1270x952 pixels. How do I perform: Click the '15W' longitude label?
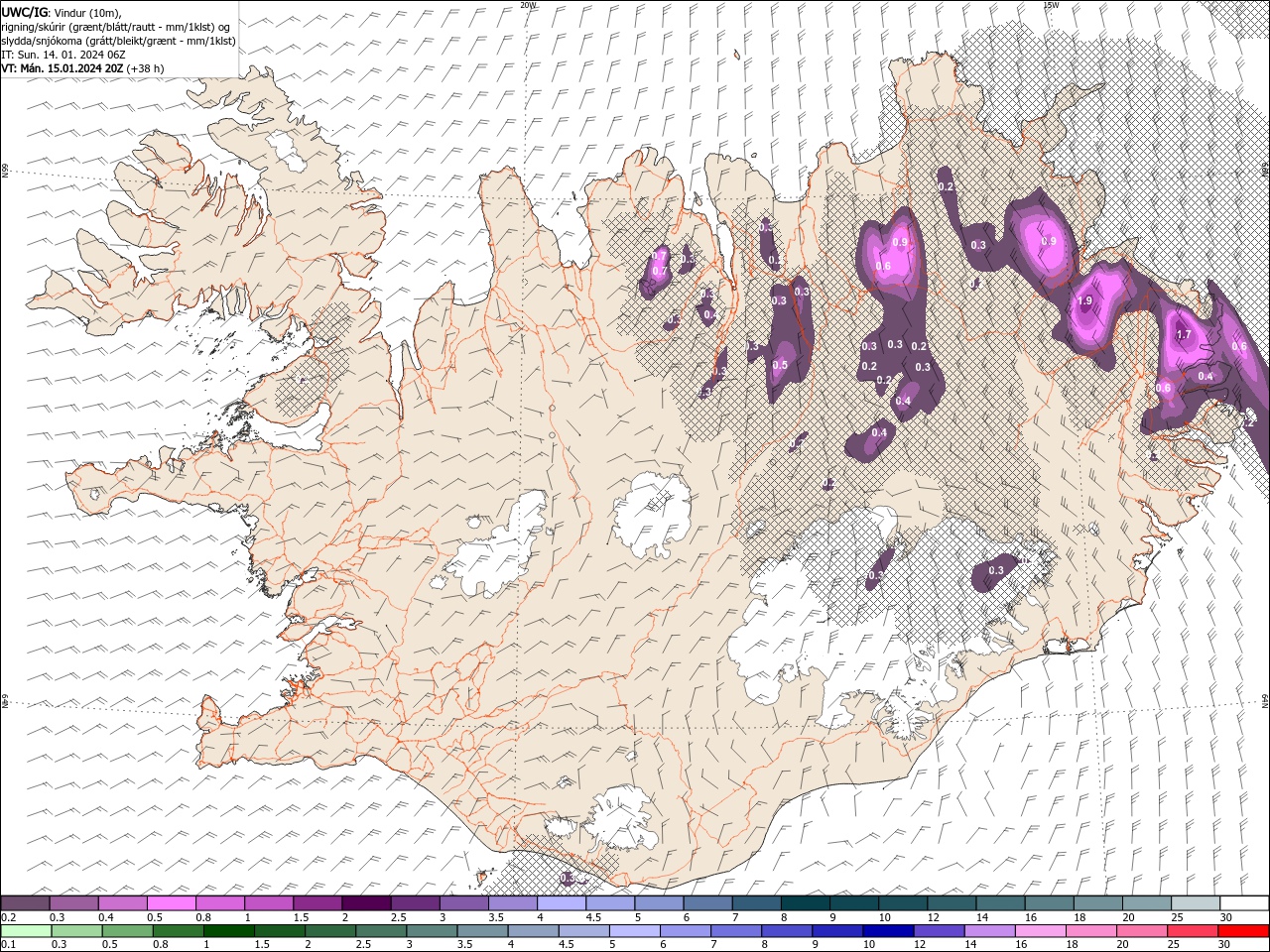coord(1050,5)
